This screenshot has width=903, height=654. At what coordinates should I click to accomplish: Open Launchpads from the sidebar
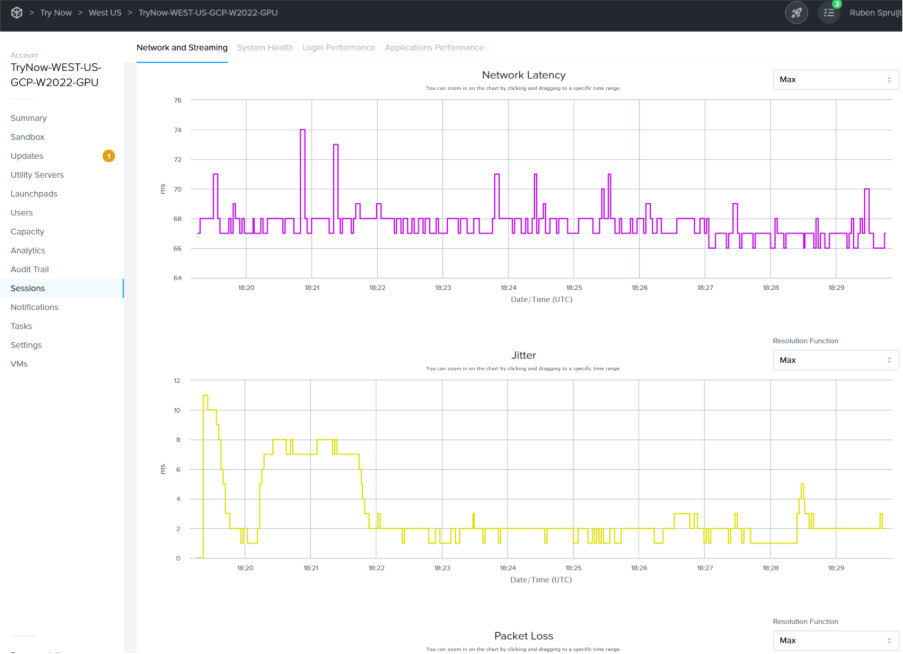coord(32,194)
